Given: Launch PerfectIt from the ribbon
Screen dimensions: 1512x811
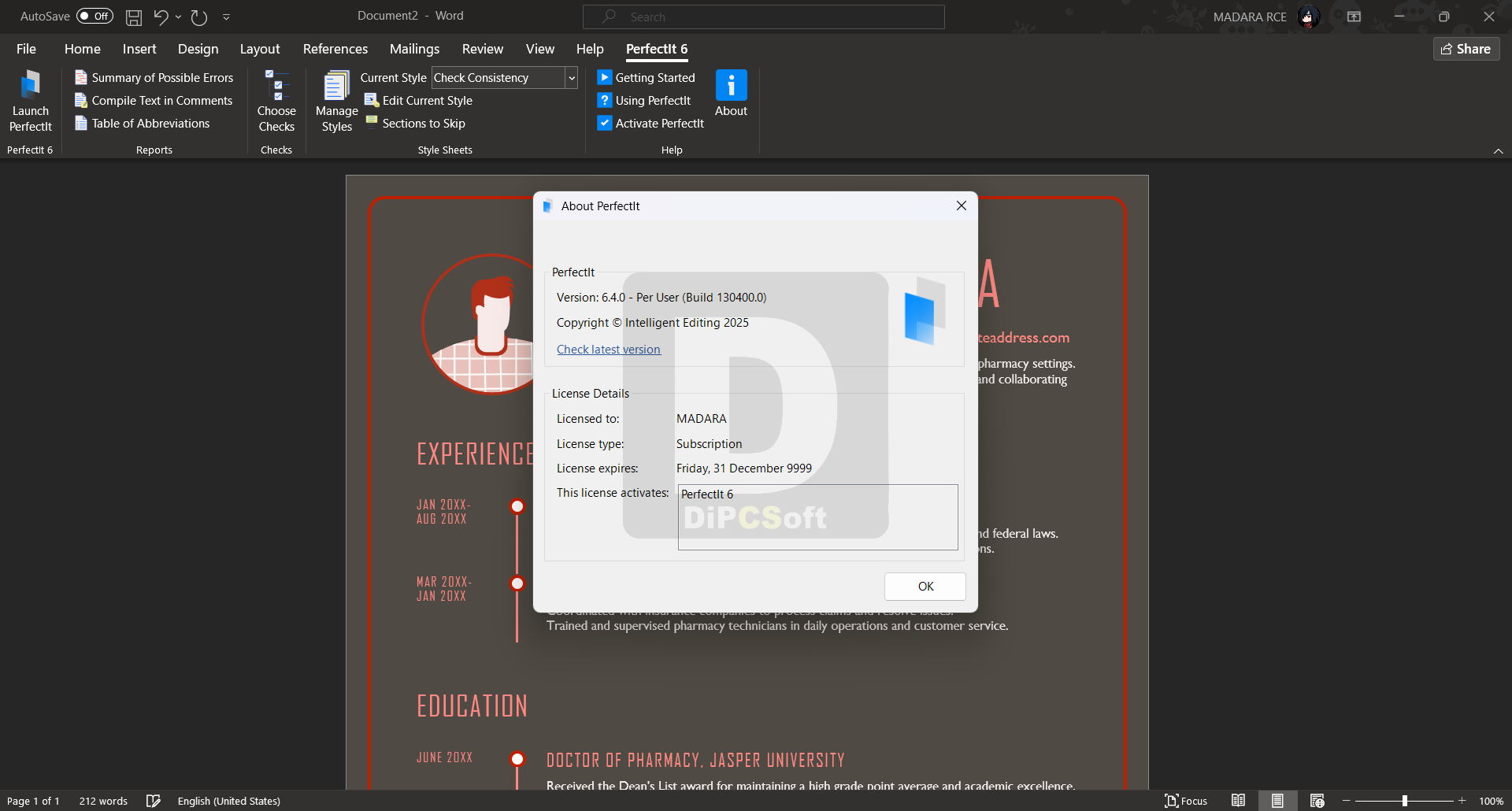Looking at the screenshot, I should (x=31, y=102).
